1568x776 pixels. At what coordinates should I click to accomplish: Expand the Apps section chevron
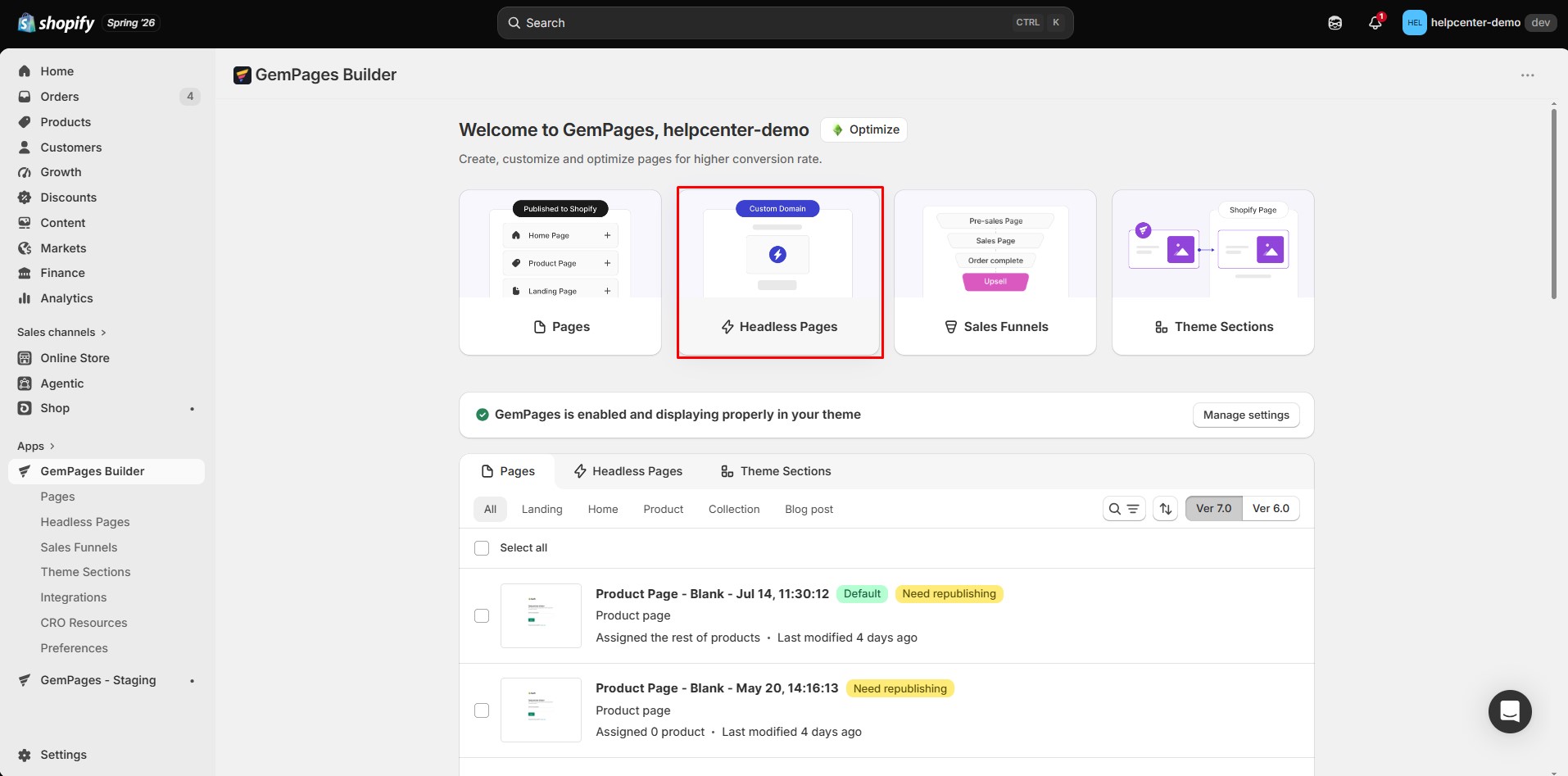tap(52, 446)
